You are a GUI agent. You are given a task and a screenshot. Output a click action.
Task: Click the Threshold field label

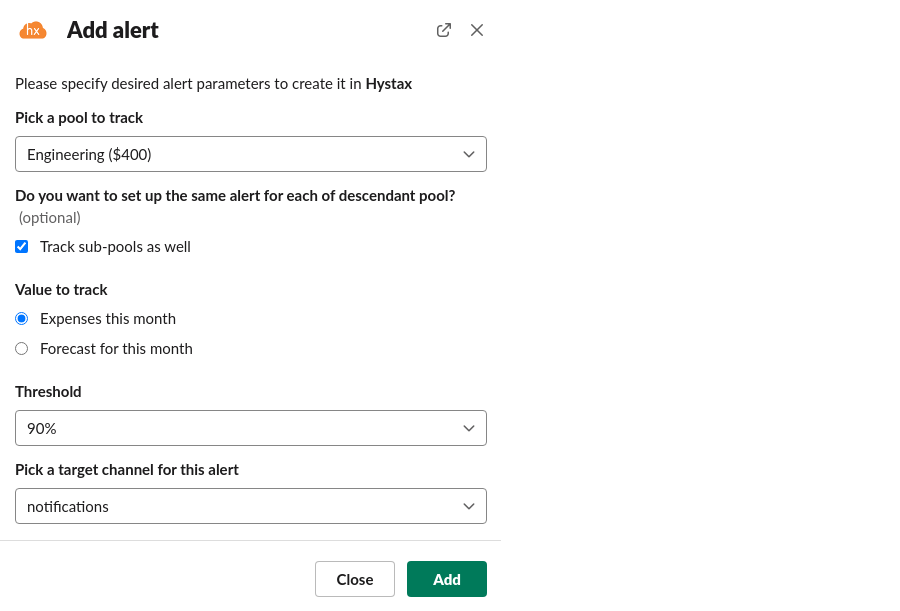tap(48, 392)
